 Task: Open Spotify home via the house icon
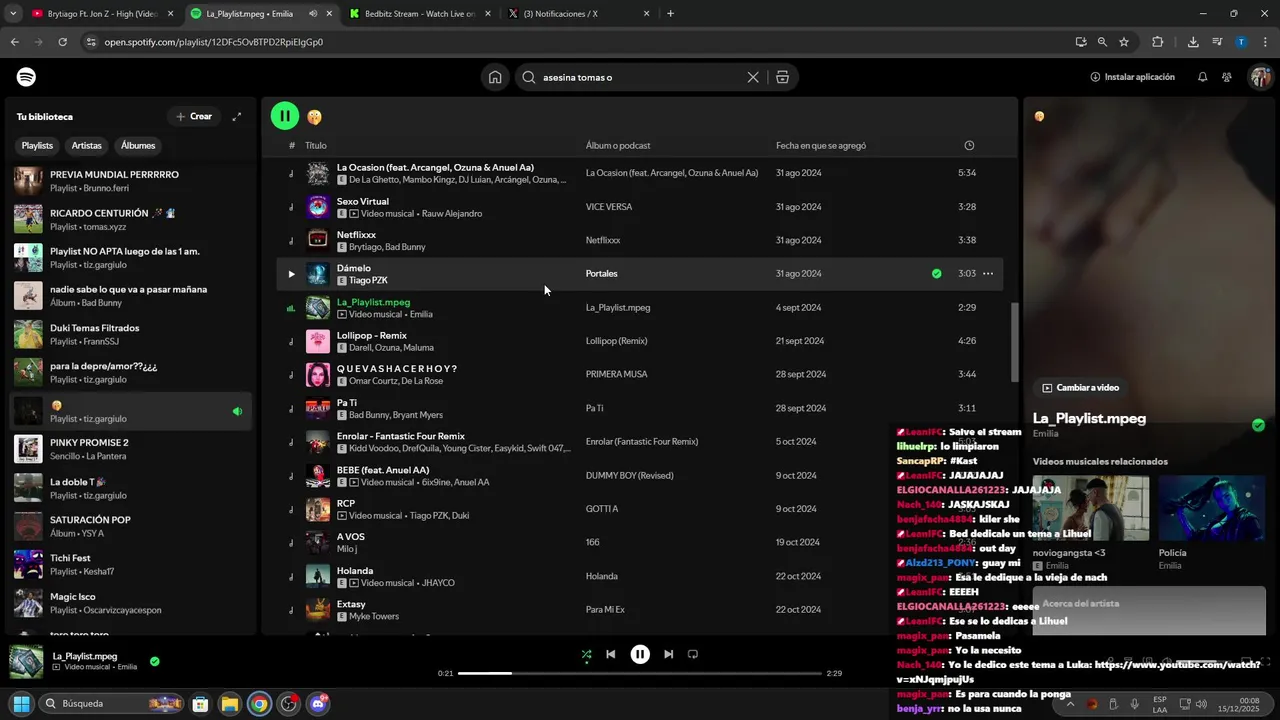click(495, 77)
